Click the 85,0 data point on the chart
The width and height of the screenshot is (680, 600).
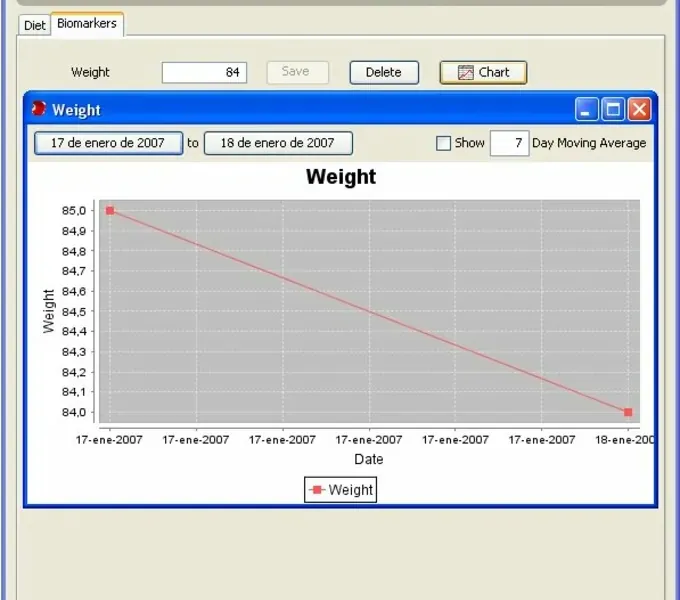[110, 211]
